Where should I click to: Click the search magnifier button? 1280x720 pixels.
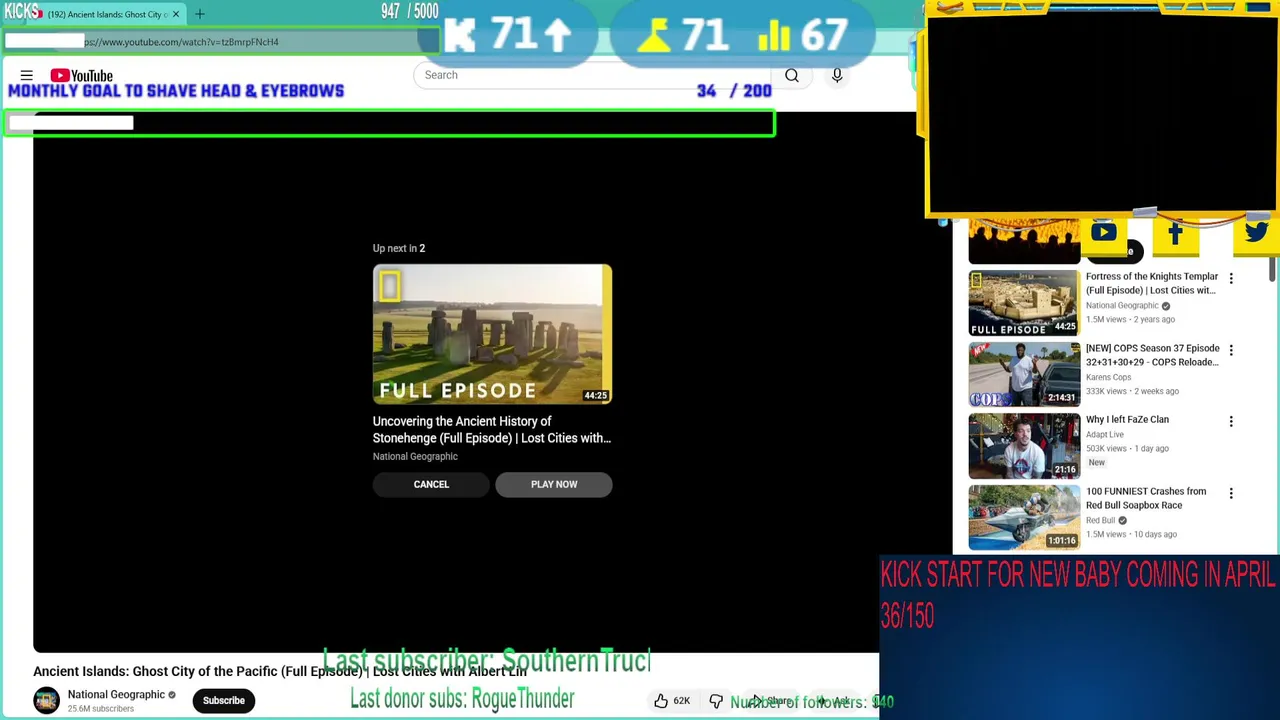point(791,75)
